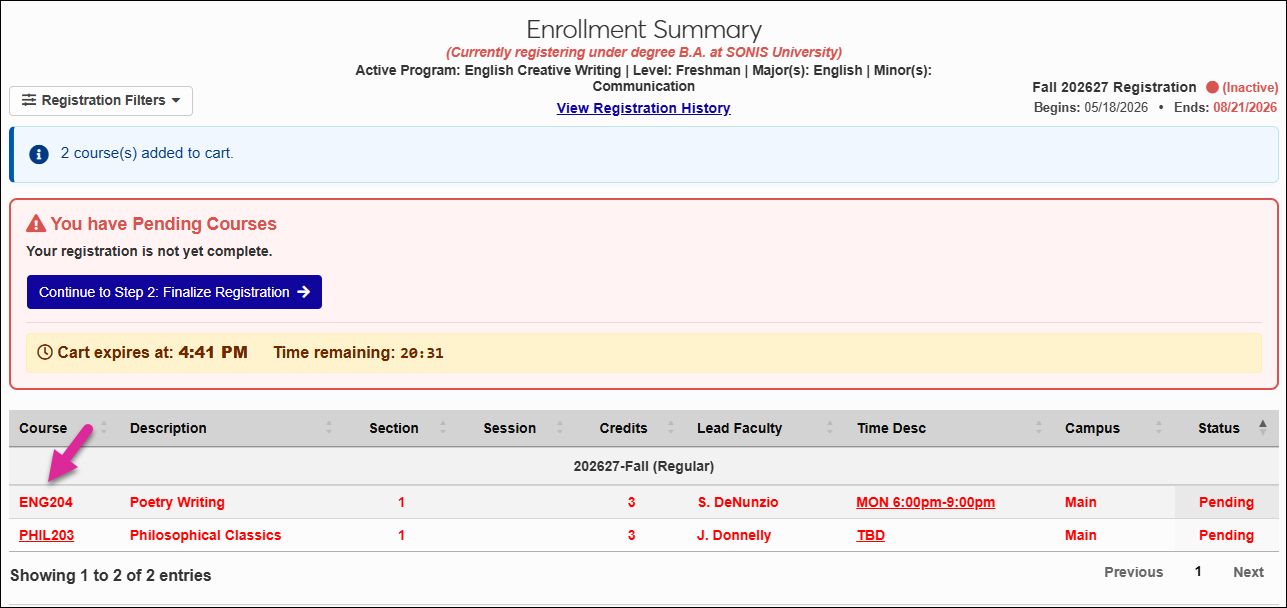This screenshot has height=608, width=1287.
Task: Click the 4:41 PM cart expiry time
Action: tap(213, 352)
